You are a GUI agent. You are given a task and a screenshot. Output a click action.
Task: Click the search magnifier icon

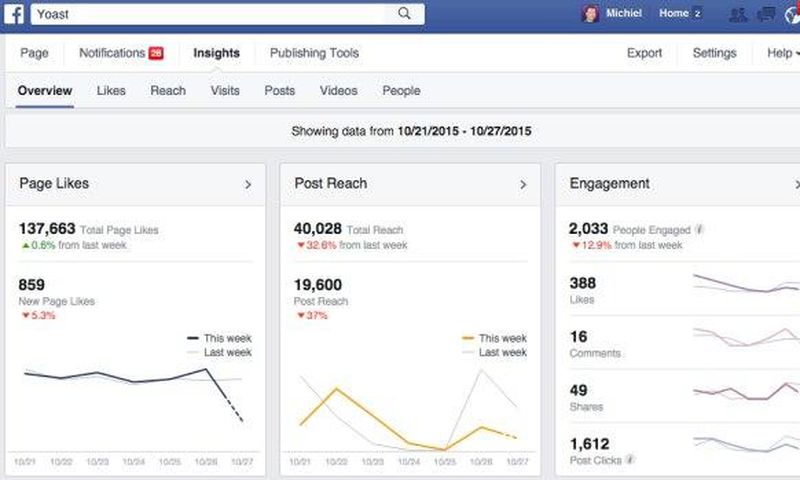pos(404,13)
